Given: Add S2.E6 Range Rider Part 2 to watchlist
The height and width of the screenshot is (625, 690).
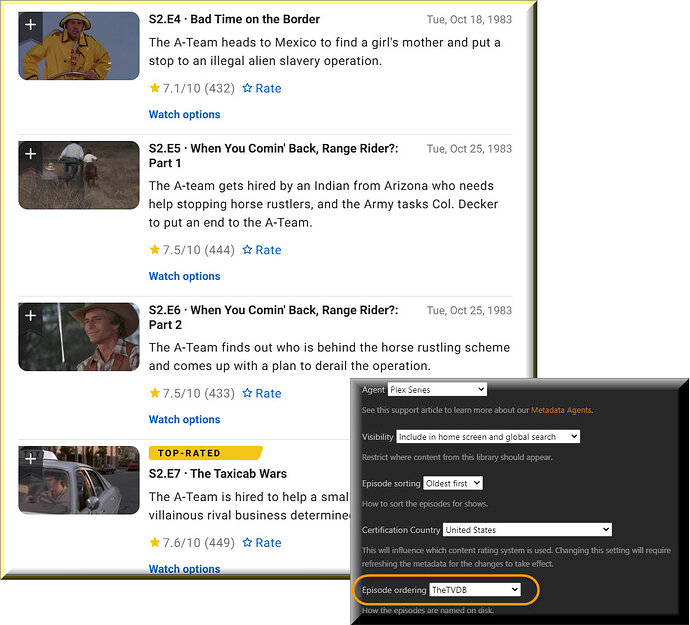Looking at the screenshot, I should [30, 316].
